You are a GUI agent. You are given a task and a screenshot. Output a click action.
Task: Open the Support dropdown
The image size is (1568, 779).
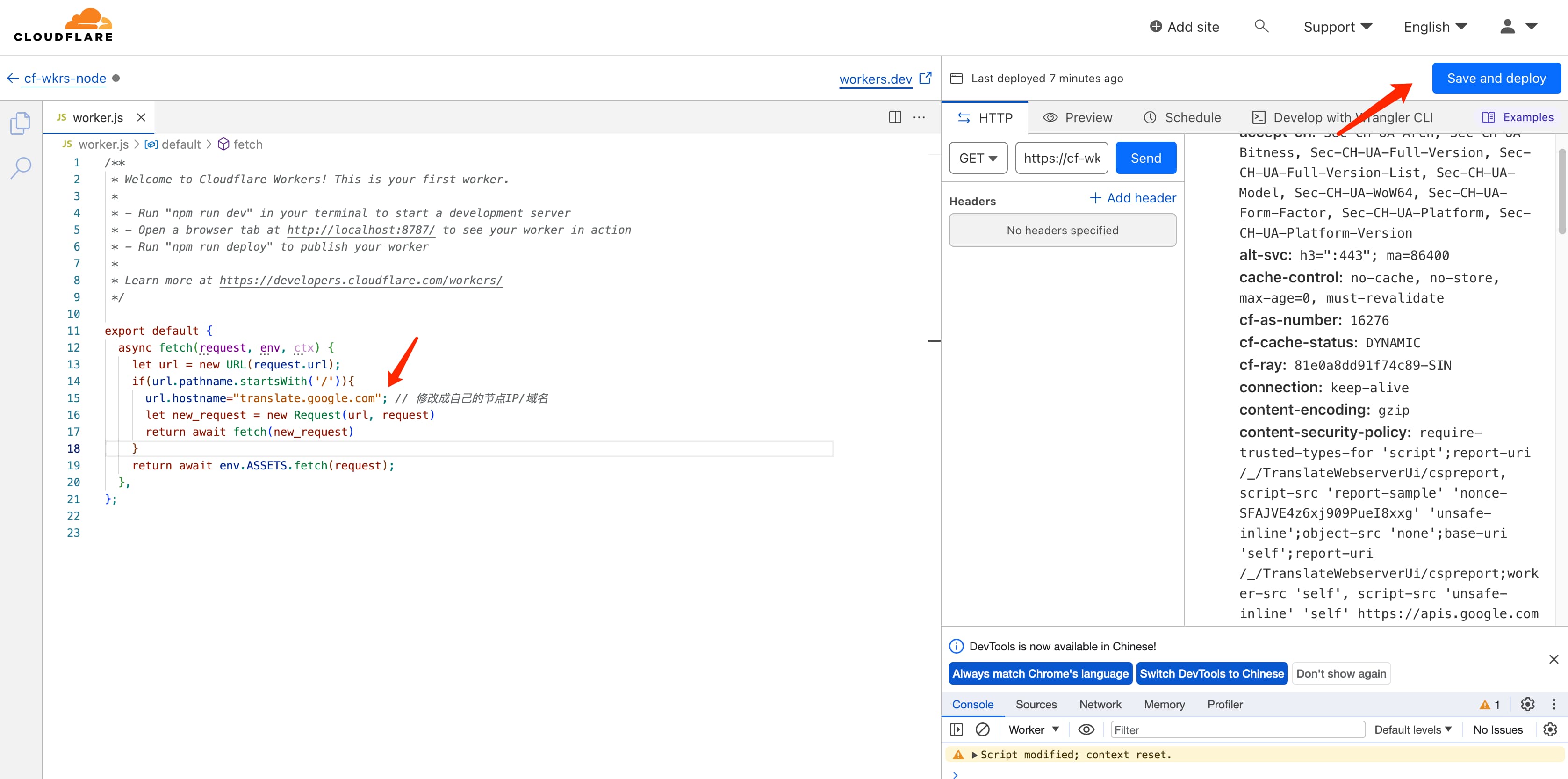point(1338,27)
